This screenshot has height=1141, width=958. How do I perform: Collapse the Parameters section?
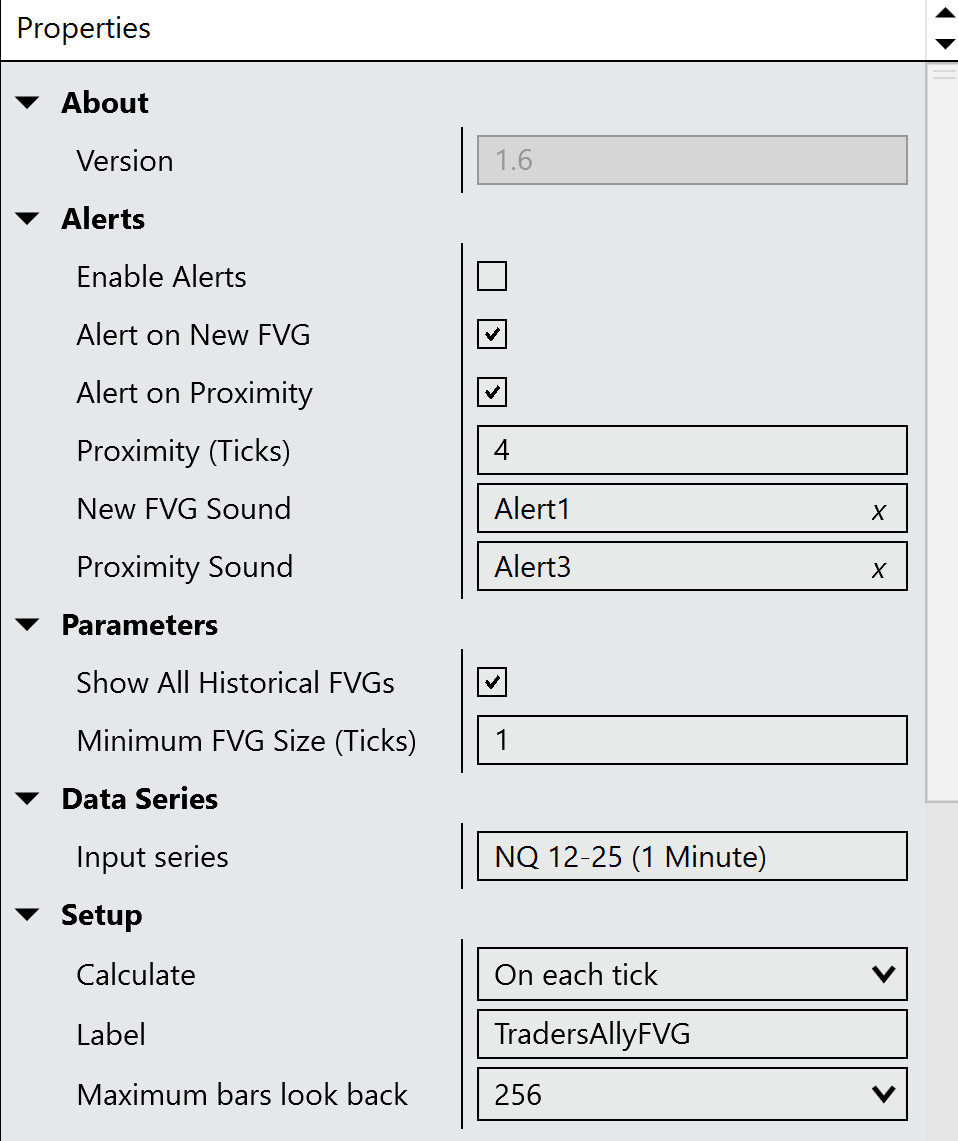28,625
